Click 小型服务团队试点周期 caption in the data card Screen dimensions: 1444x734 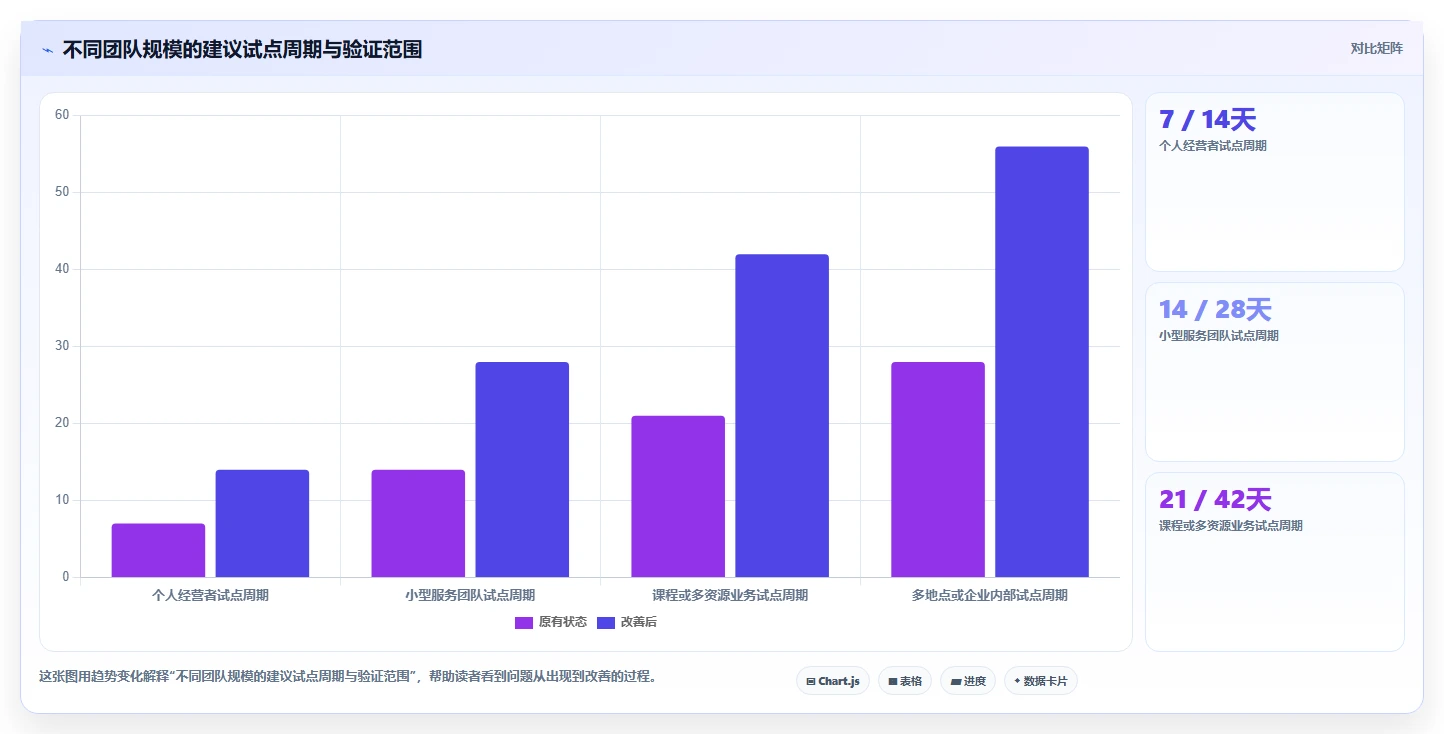[1219, 336]
